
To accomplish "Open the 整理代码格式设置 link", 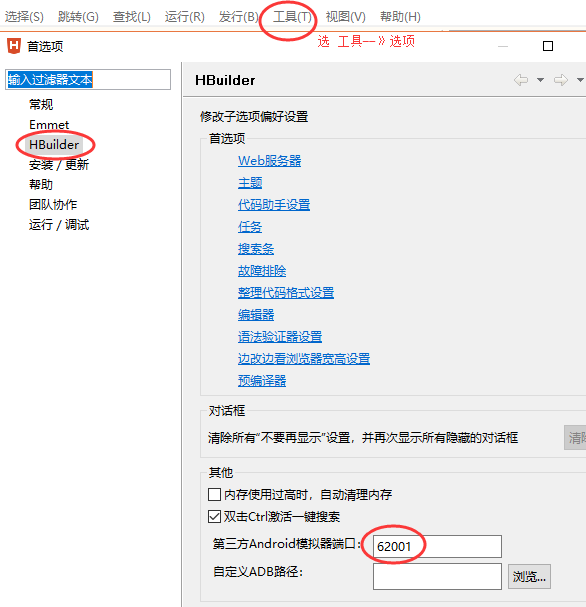I will (286, 293).
